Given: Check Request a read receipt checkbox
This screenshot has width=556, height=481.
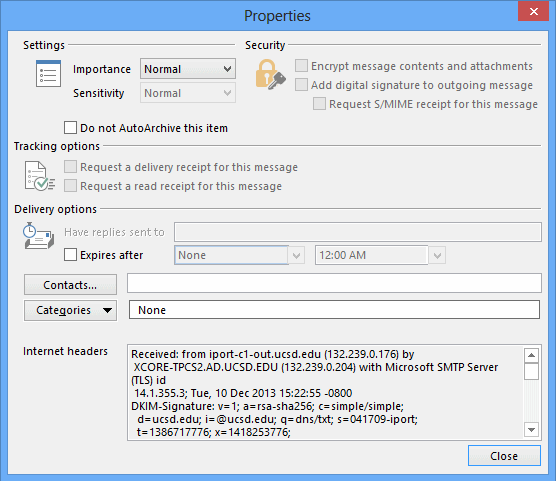Looking at the screenshot, I should tap(70, 186).
